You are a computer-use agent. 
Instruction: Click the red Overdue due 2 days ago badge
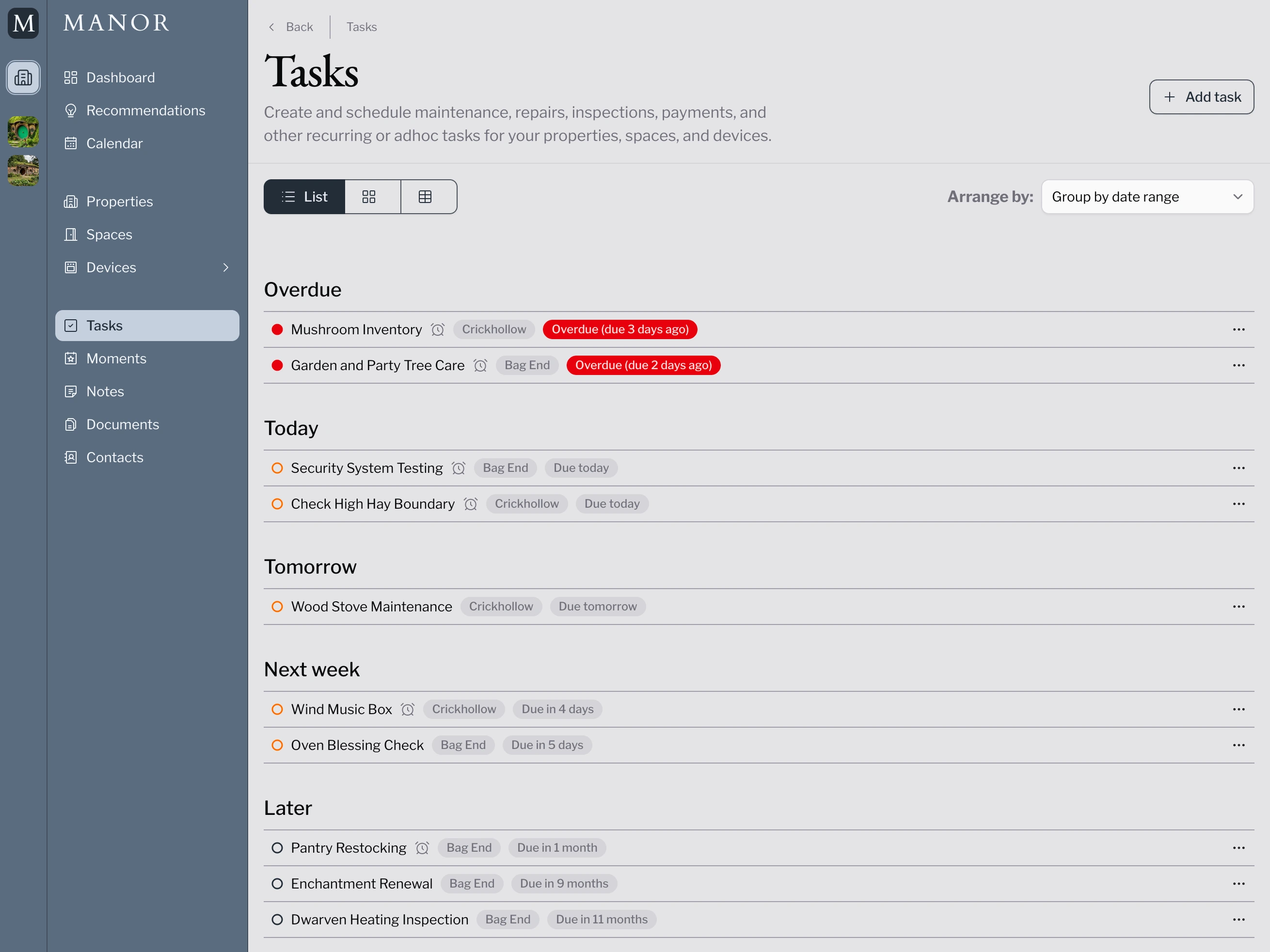(643, 365)
